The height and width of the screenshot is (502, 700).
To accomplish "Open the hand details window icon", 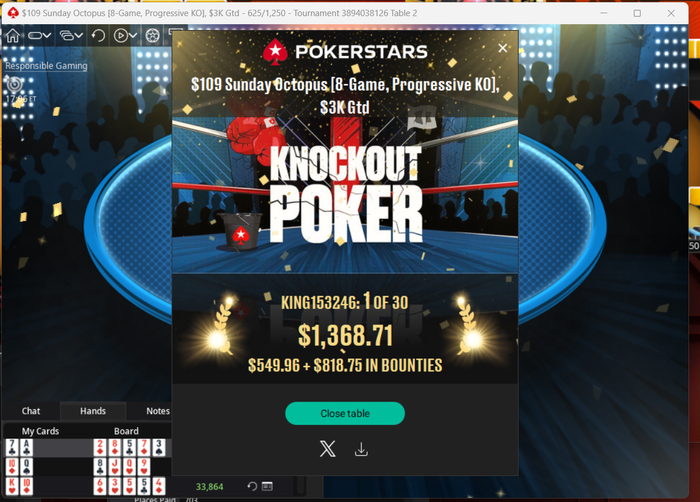I will pos(267,486).
